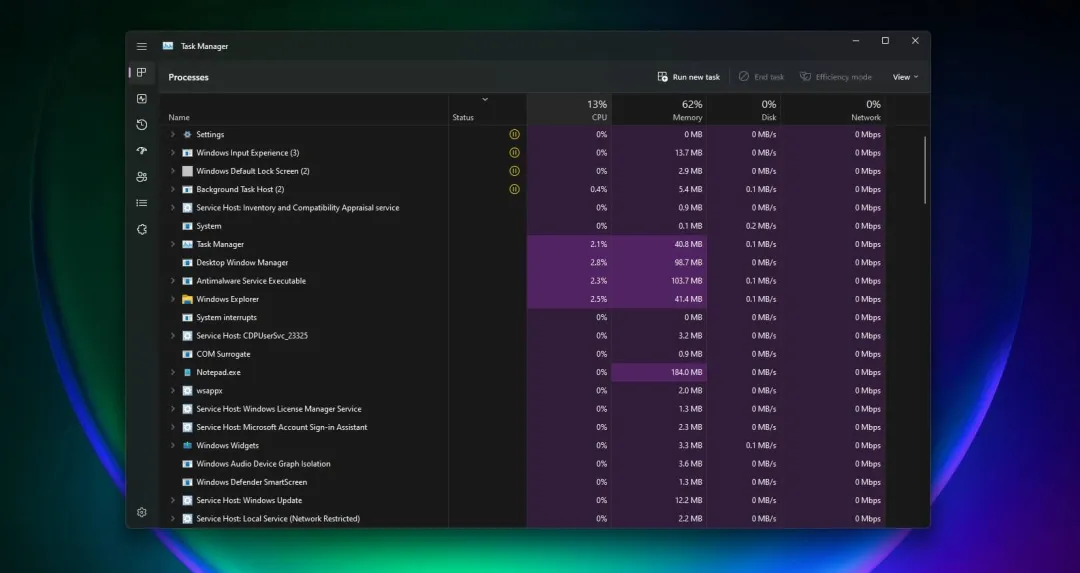This screenshot has height=573, width=1080.
Task: Open the App history sidebar icon
Action: 141,125
